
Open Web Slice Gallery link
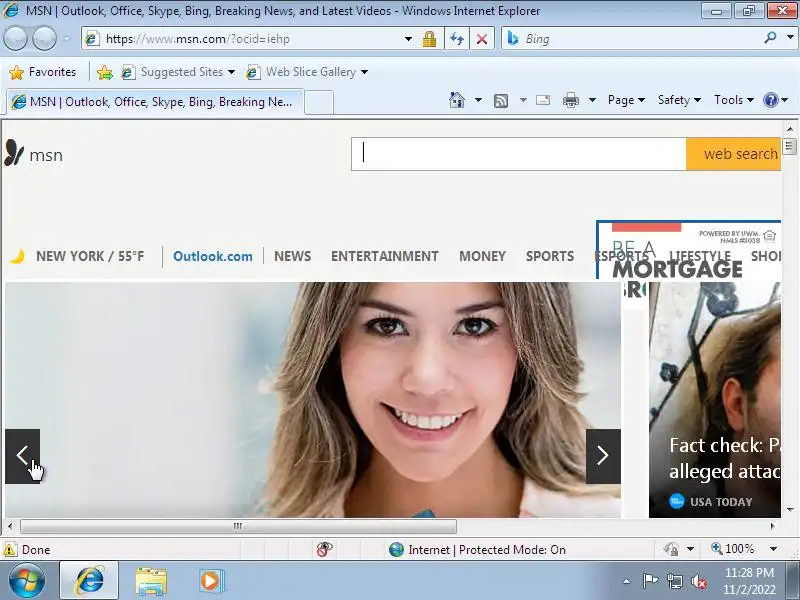coord(307,72)
